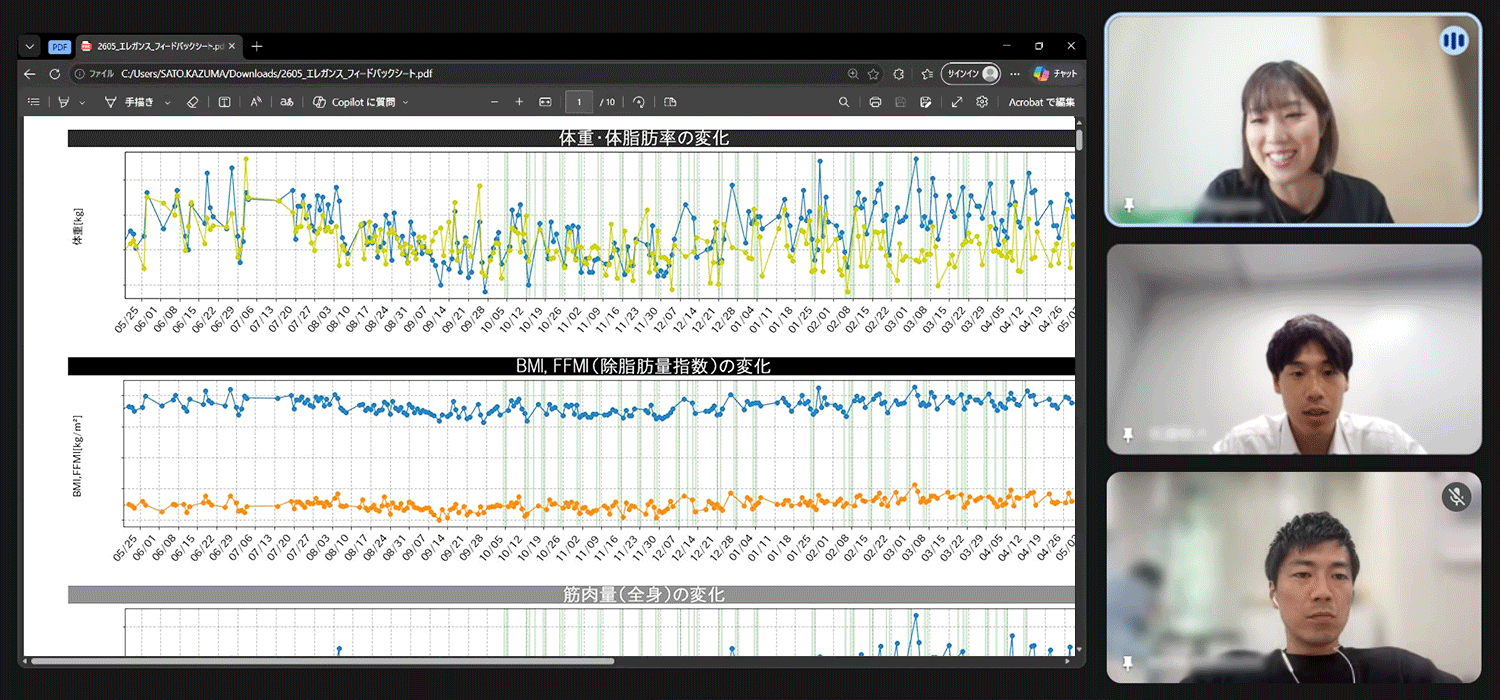Click the translate (aあ) icon
Screen dimensions: 1500x700
287,102
